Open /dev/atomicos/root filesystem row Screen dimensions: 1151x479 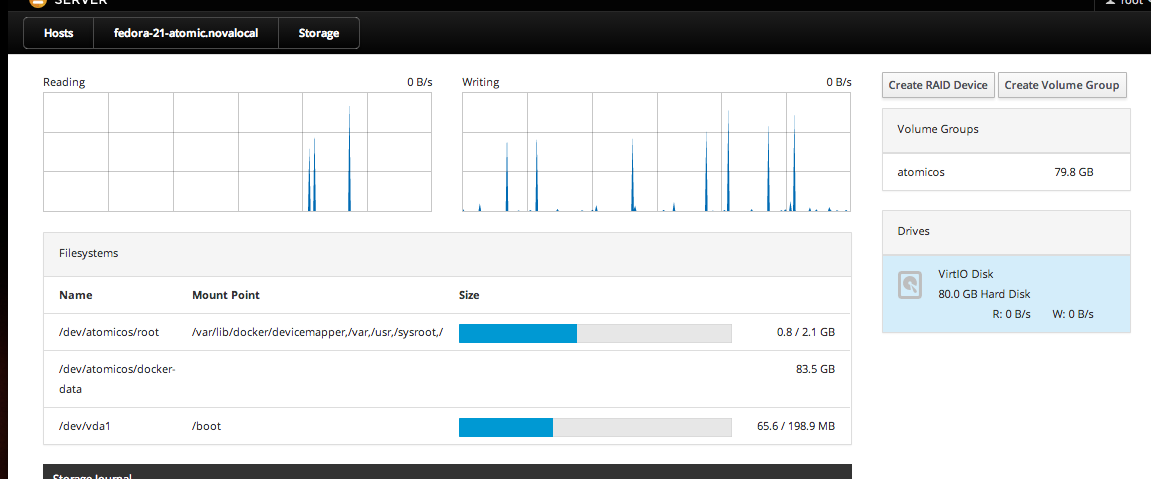(x=447, y=332)
